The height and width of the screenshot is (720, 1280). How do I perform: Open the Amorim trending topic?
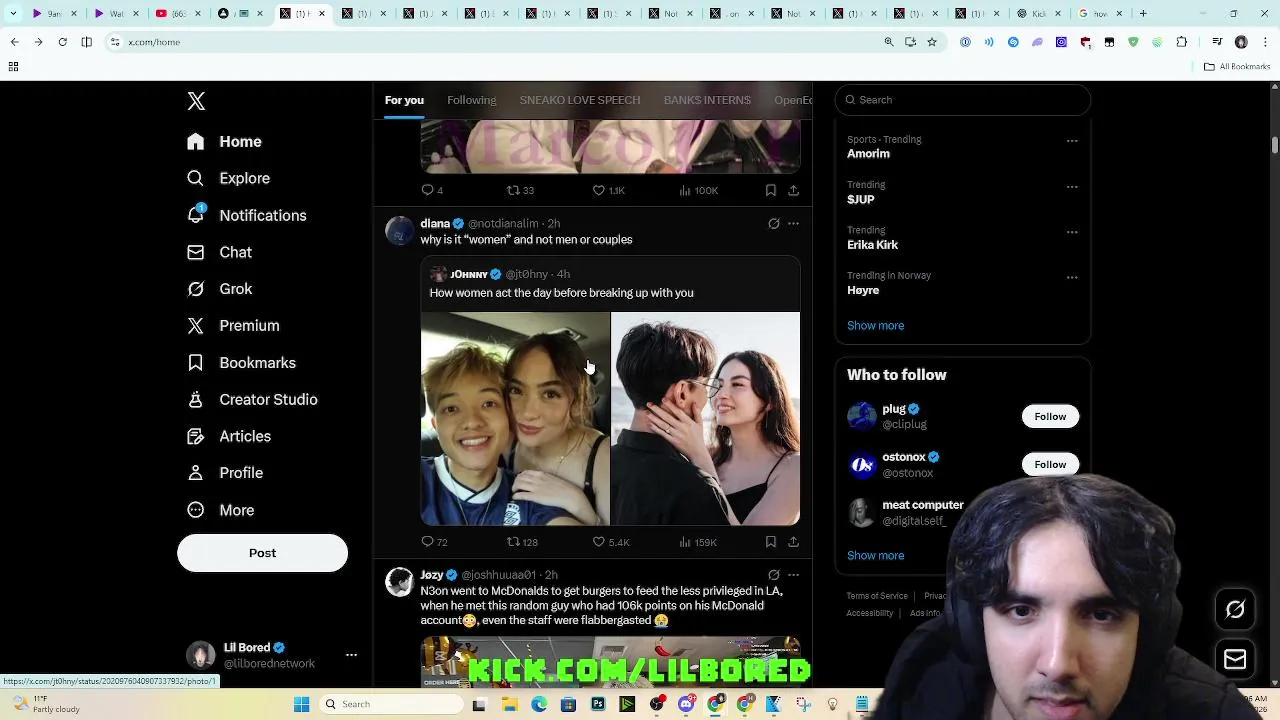pyautogui.click(x=868, y=154)
